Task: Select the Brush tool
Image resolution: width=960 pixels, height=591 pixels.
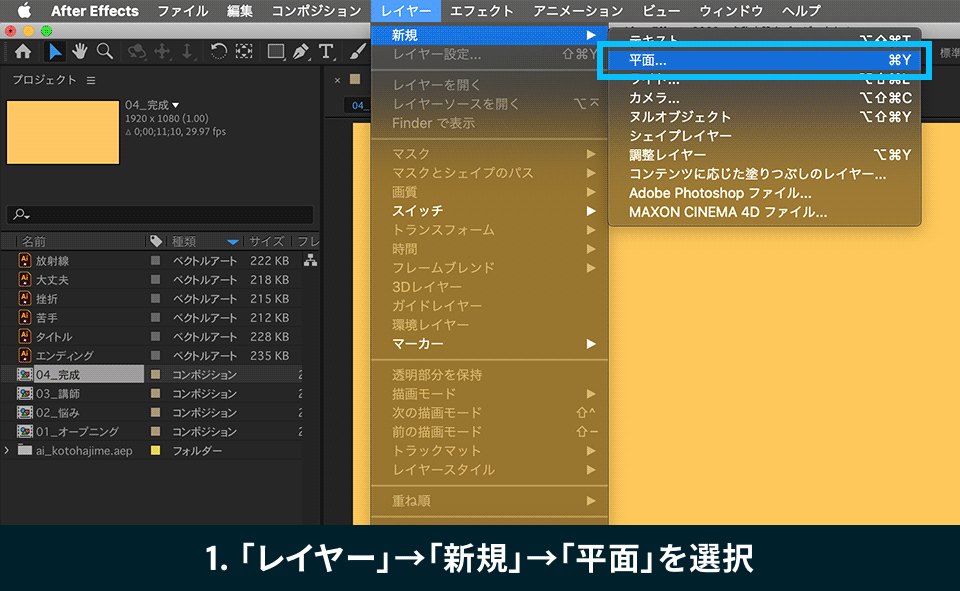Action: (357, 51)
